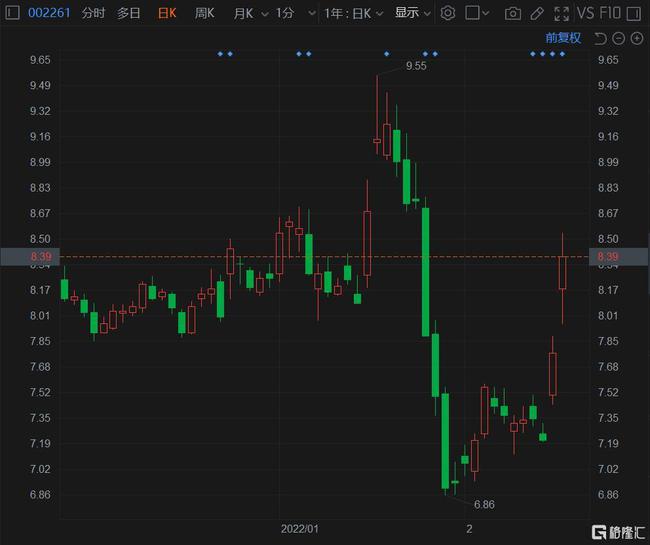This screenshot has width=650, height=545.
Task: Click the 前复权 adjustment mode link
Action: coord(563,38)
